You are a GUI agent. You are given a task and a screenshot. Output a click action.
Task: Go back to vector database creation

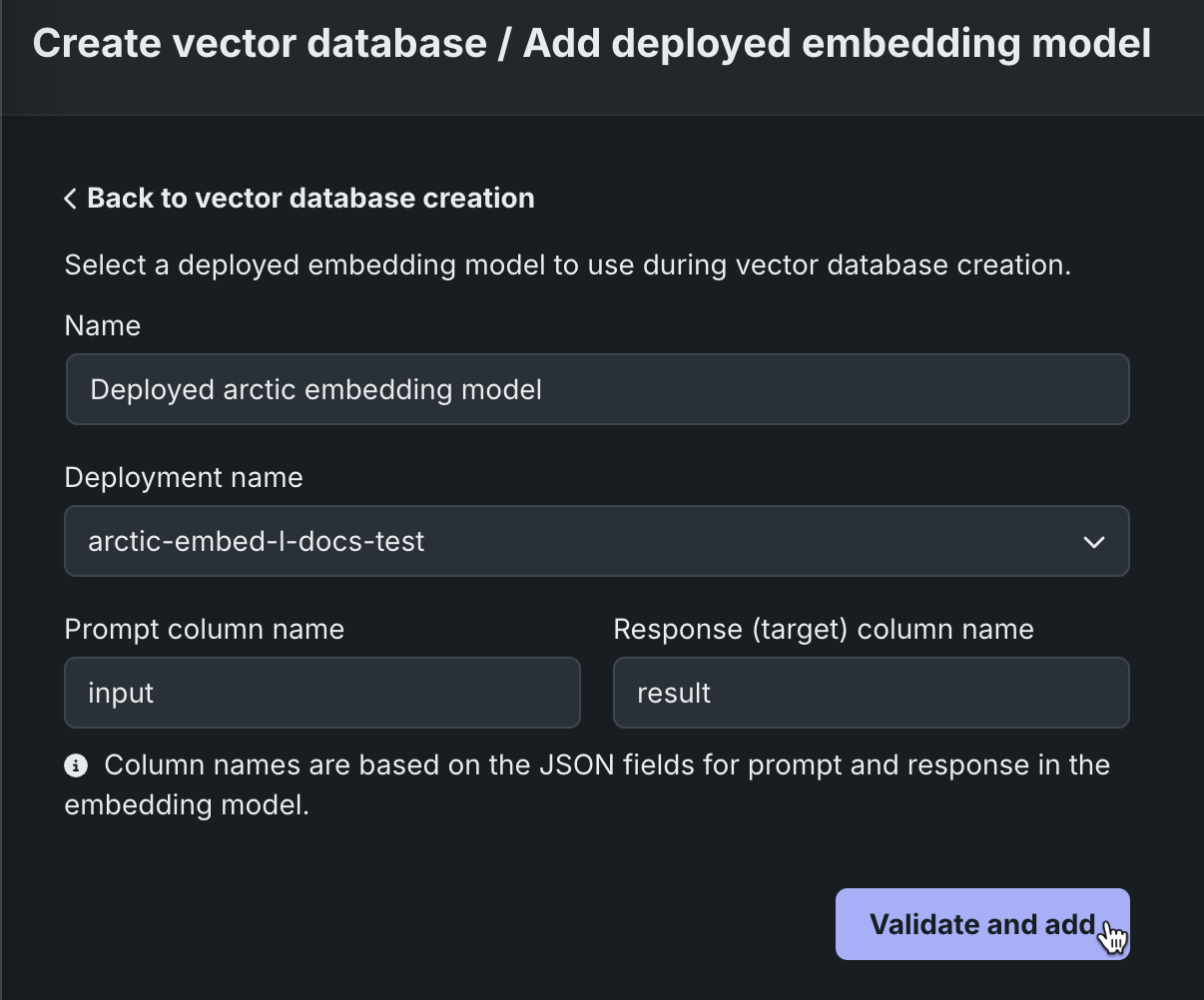pyautogui.click(x=309, y=199)
